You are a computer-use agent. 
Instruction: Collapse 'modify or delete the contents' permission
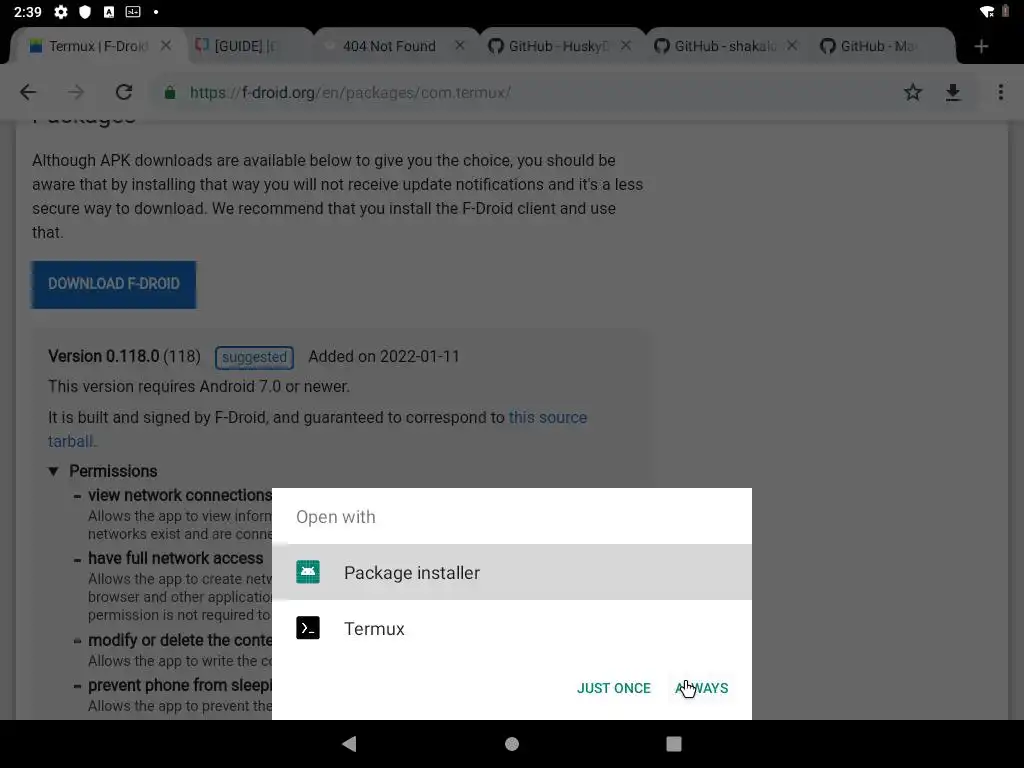tap(77, 641)
